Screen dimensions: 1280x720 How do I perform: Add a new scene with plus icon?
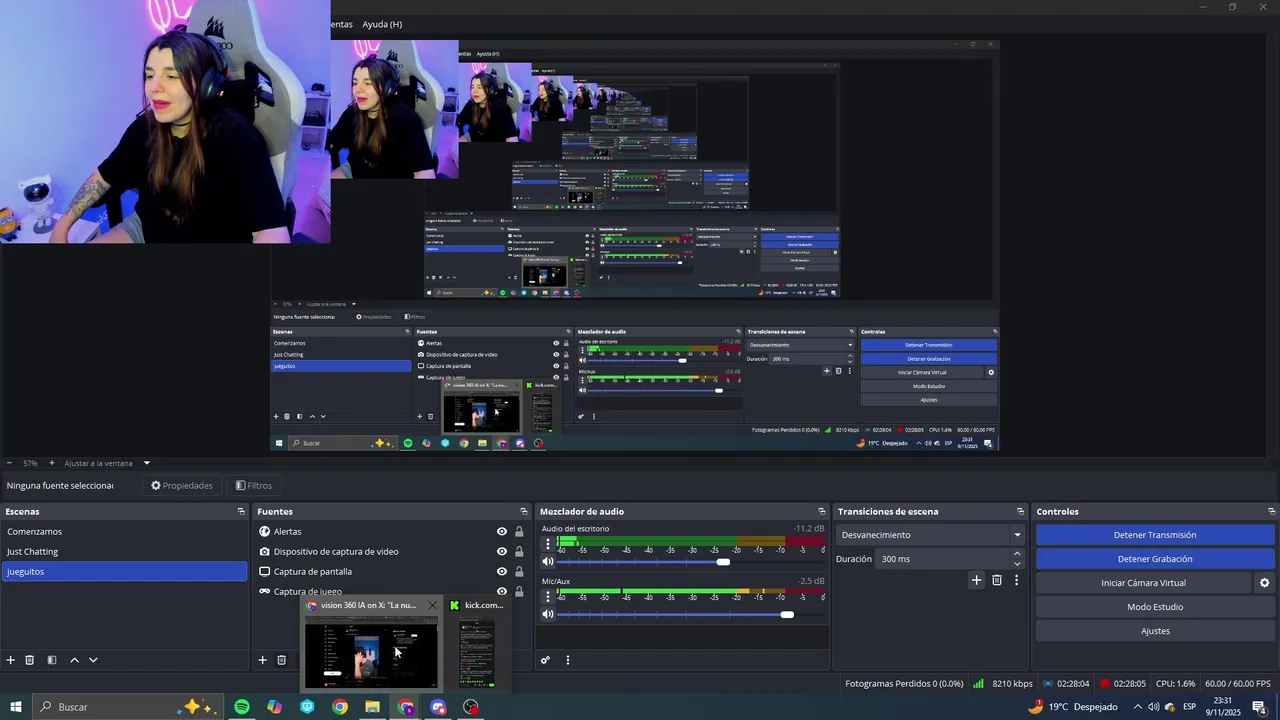click(11, 660)
